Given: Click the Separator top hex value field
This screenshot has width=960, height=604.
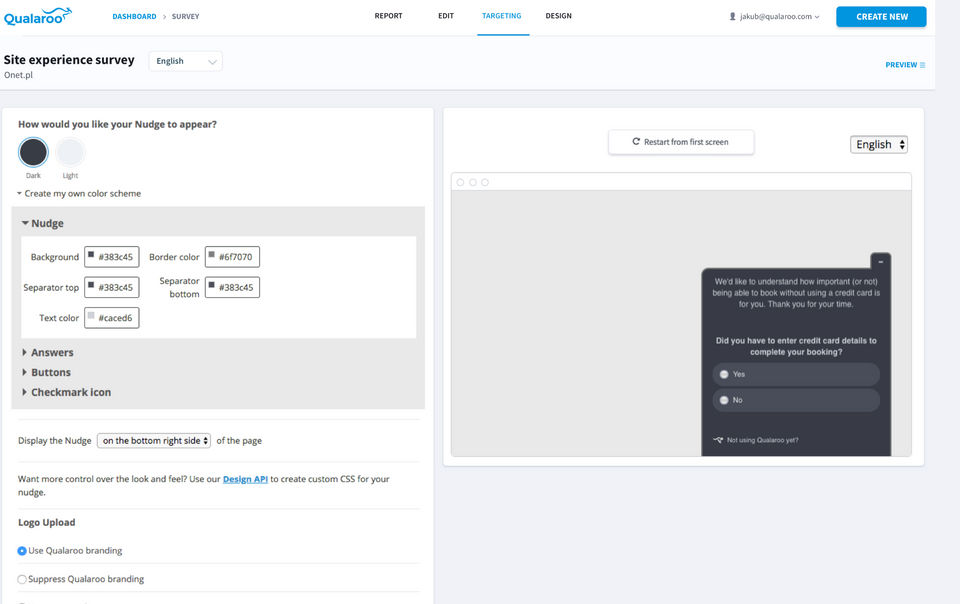Looking at the screenshot, I should [111, 287].
